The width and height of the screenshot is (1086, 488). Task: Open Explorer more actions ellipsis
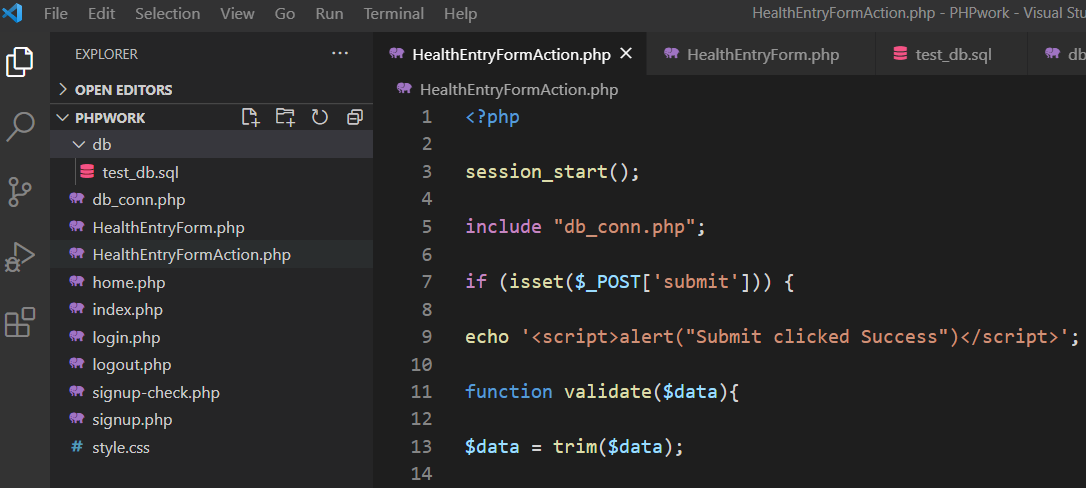pyautogui.click(x=340, y=53)
